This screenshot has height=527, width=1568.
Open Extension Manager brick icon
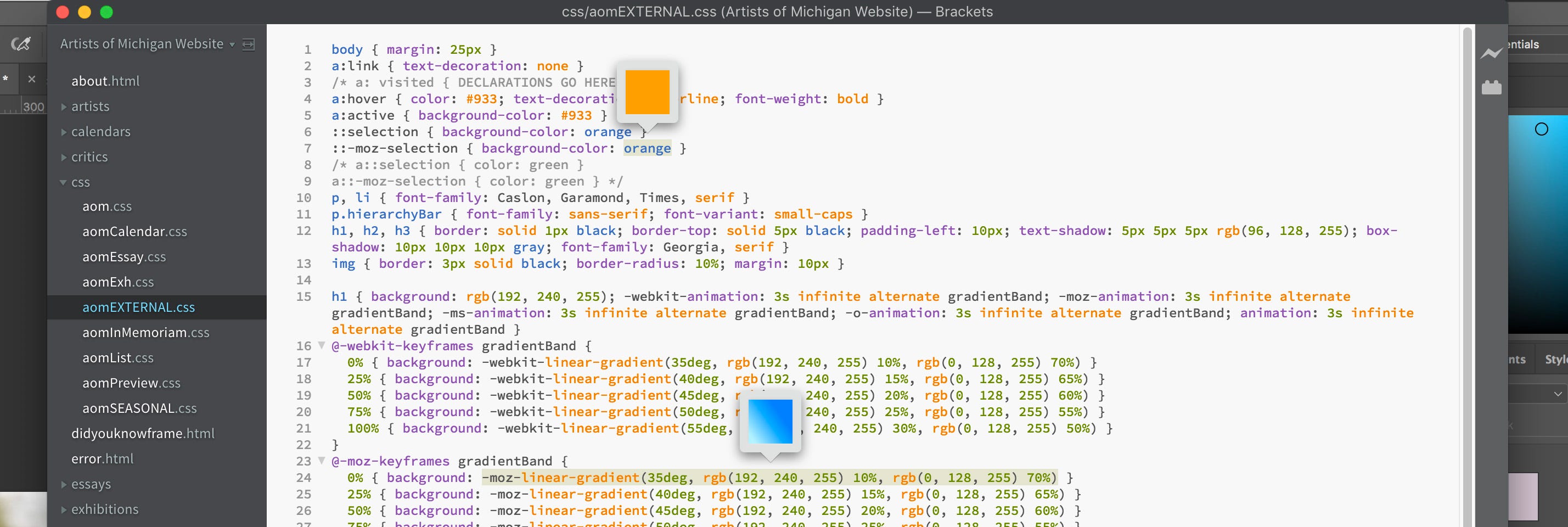tap(1491, 87)
